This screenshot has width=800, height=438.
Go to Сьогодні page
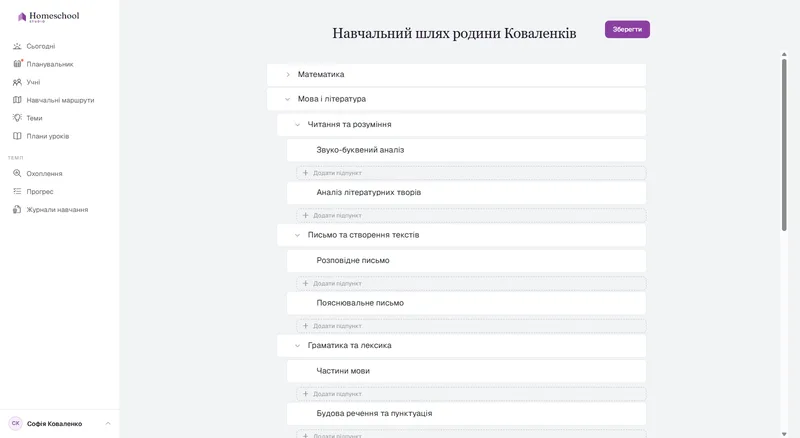click(41, 46)
